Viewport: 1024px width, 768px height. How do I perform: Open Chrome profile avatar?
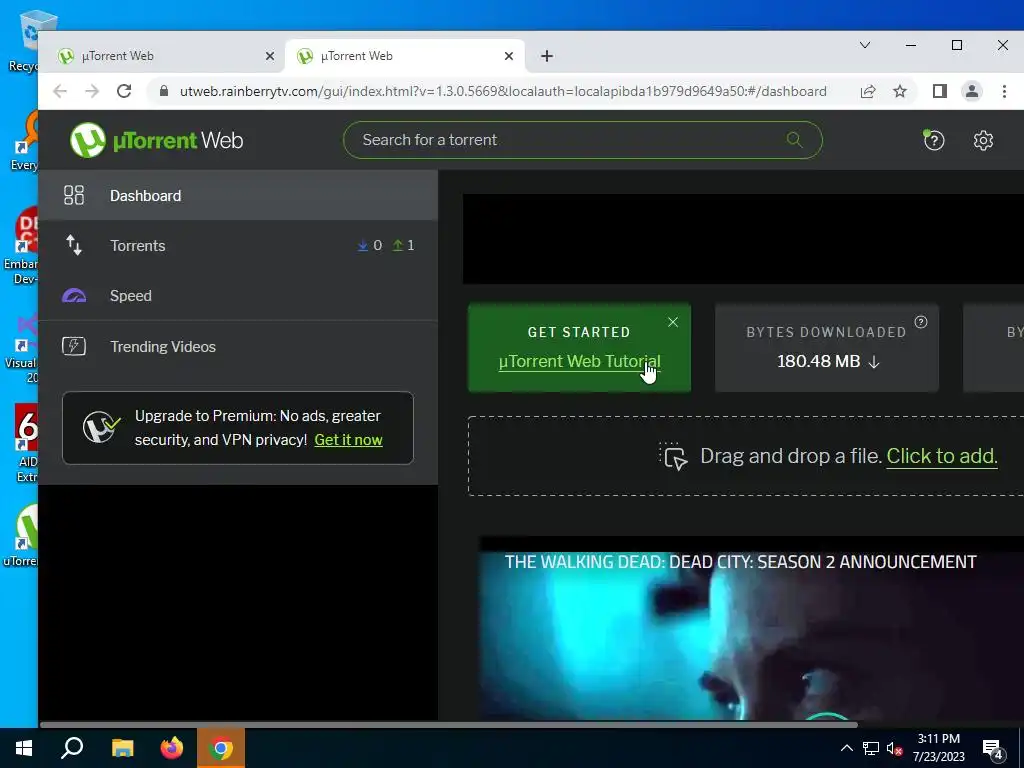tap(972, 91)
